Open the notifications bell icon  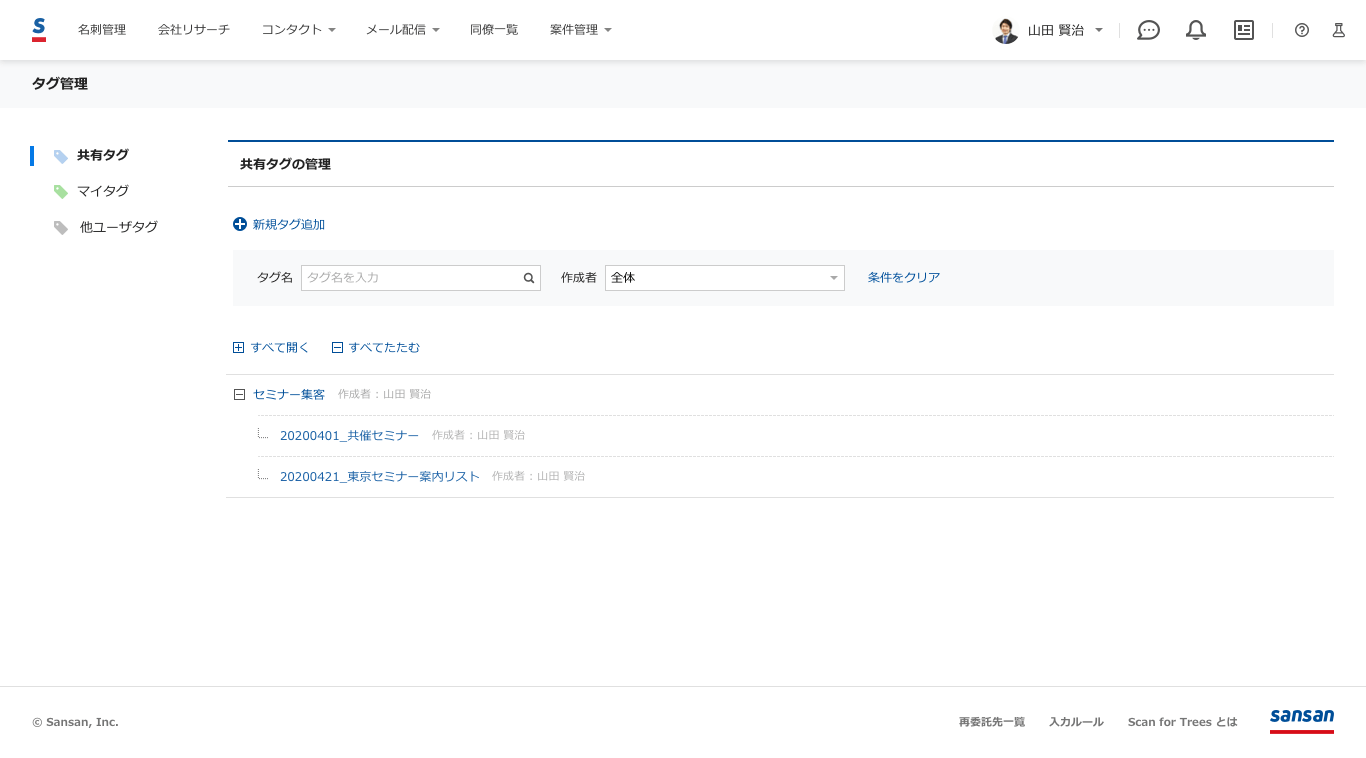[x=1196, y=30]
